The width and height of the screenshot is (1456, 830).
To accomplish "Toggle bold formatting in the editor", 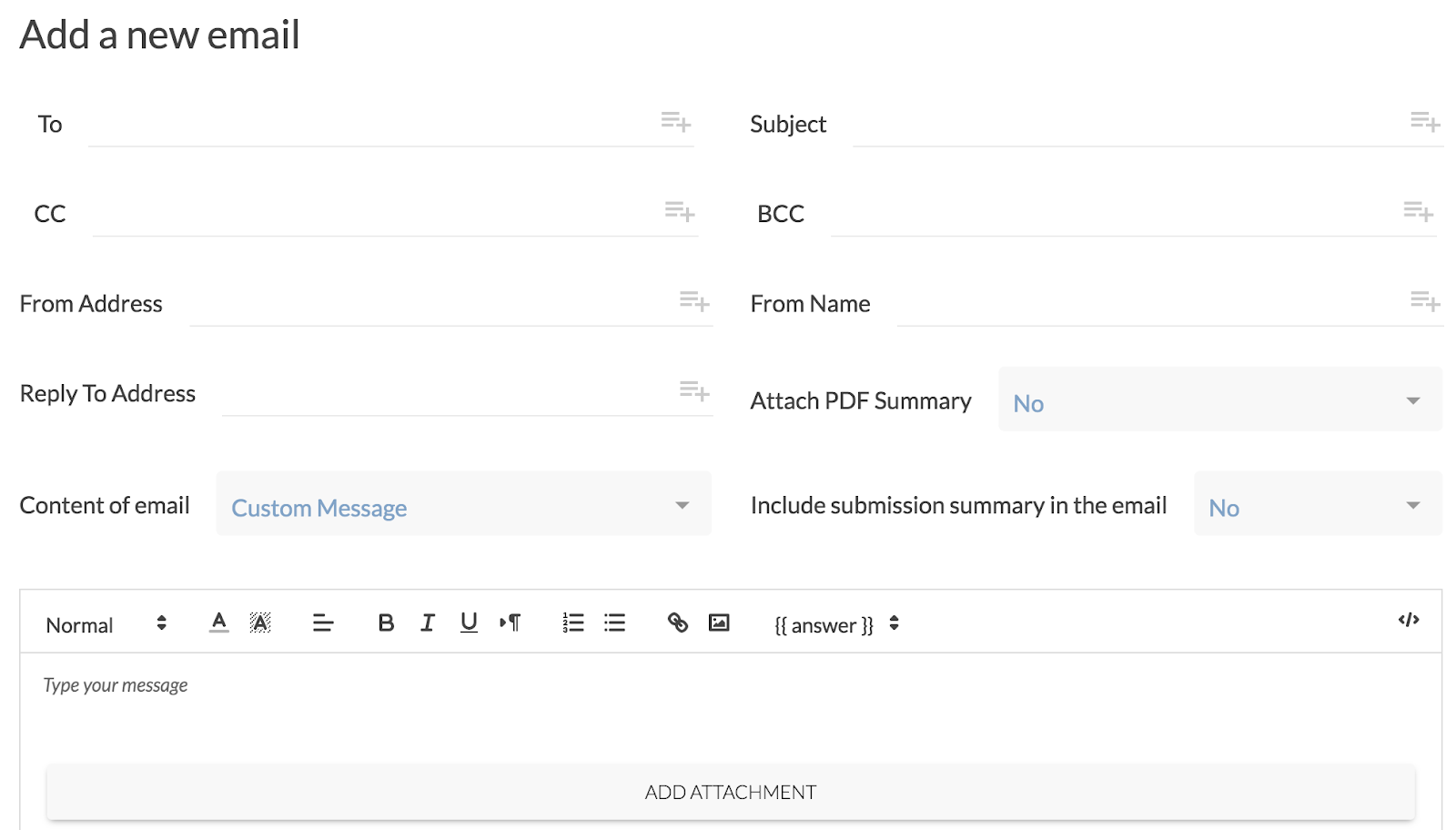I will coord(386,622).
